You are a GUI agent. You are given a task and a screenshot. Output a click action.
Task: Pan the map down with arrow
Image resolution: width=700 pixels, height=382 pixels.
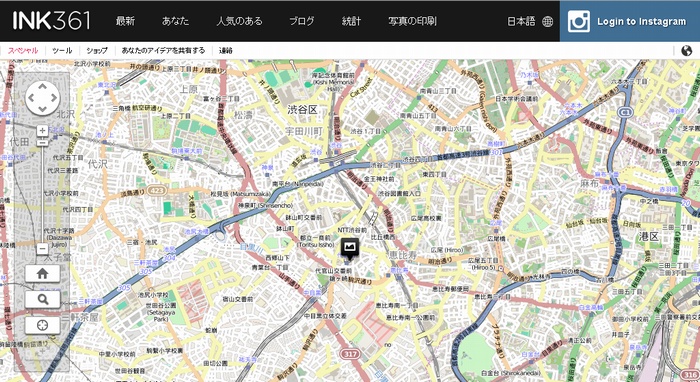pos(42,109)
